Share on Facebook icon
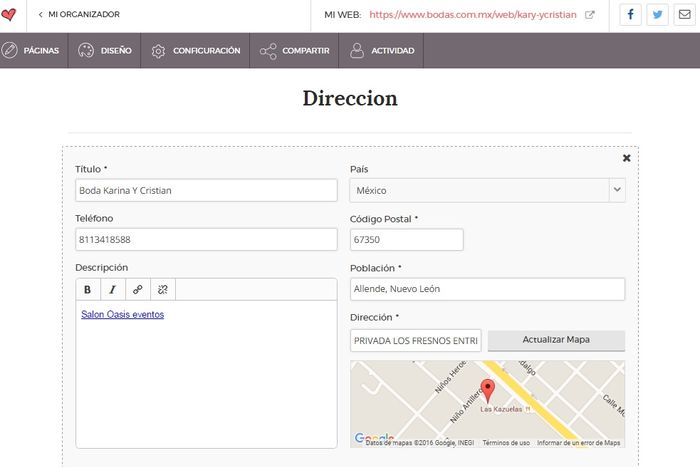Screen dimensions: 700x467 tap(630, 15)
